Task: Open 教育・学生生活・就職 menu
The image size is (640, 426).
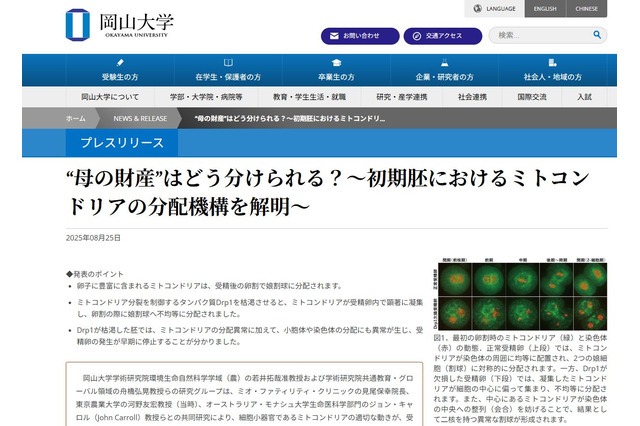Action: pos(309,97)
